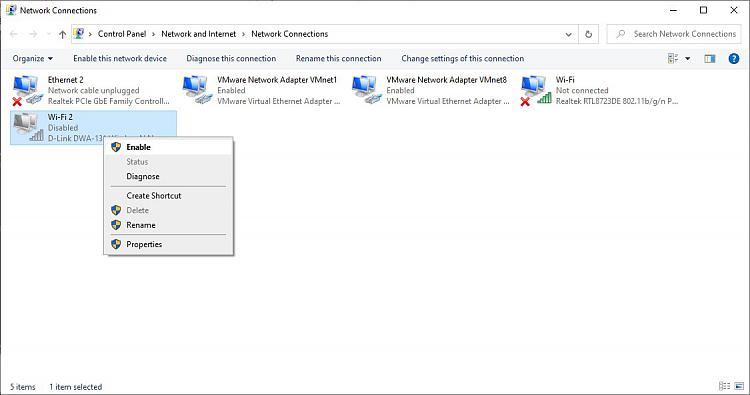750x395 pixels.
Task: Go up one level with Up arrow
Action: [62, 34]
